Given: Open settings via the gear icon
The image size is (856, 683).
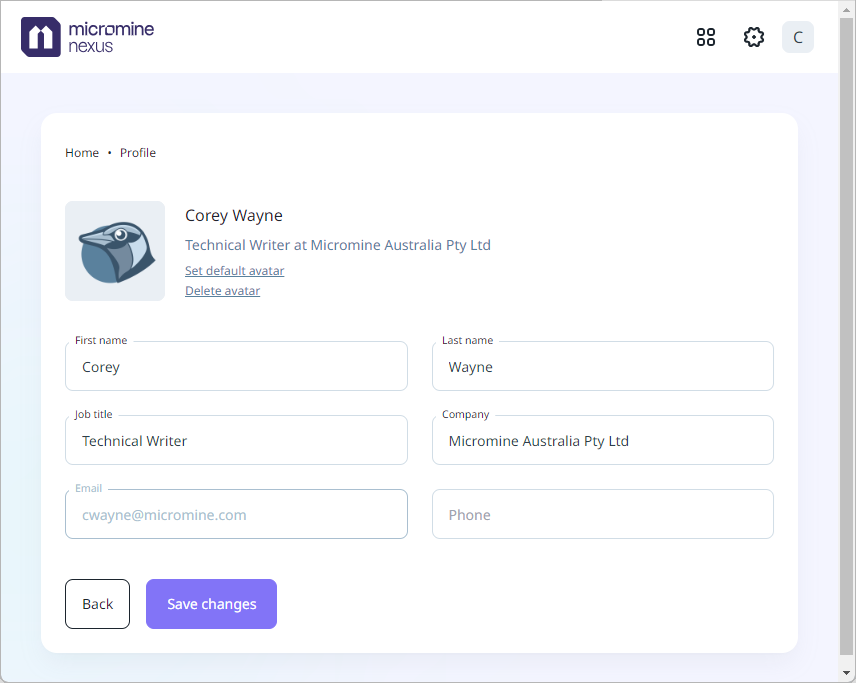Looking at the screenshot, I should 754,37.
